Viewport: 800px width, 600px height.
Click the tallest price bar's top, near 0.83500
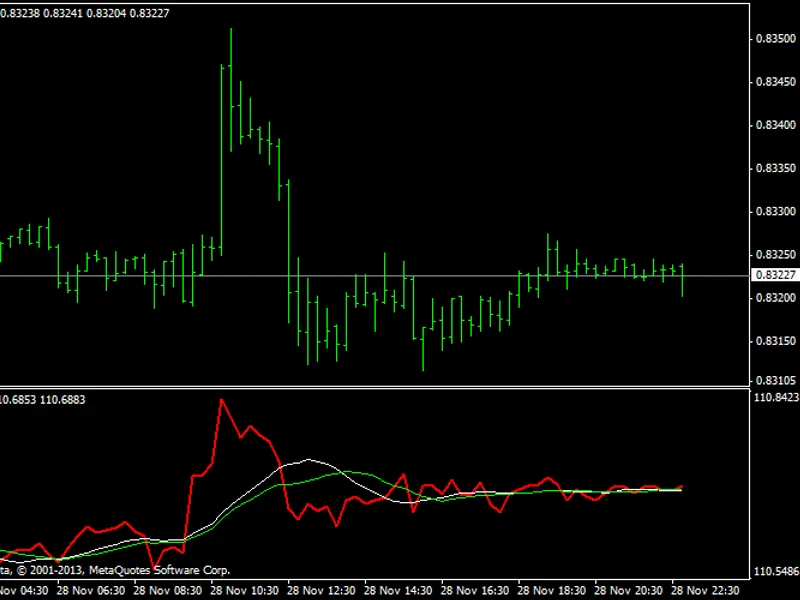(x=231, y=30)
